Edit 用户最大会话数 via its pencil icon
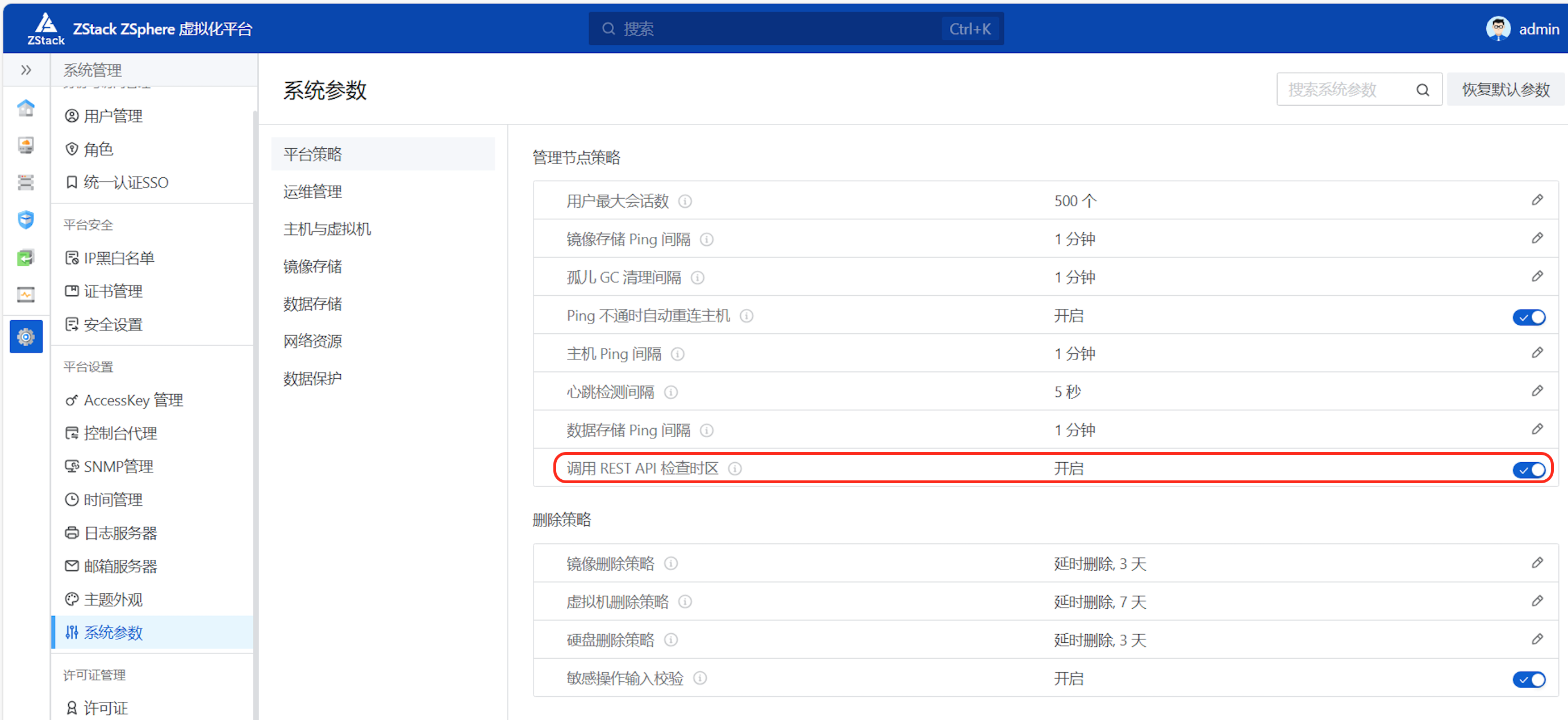 (1537, 200)
